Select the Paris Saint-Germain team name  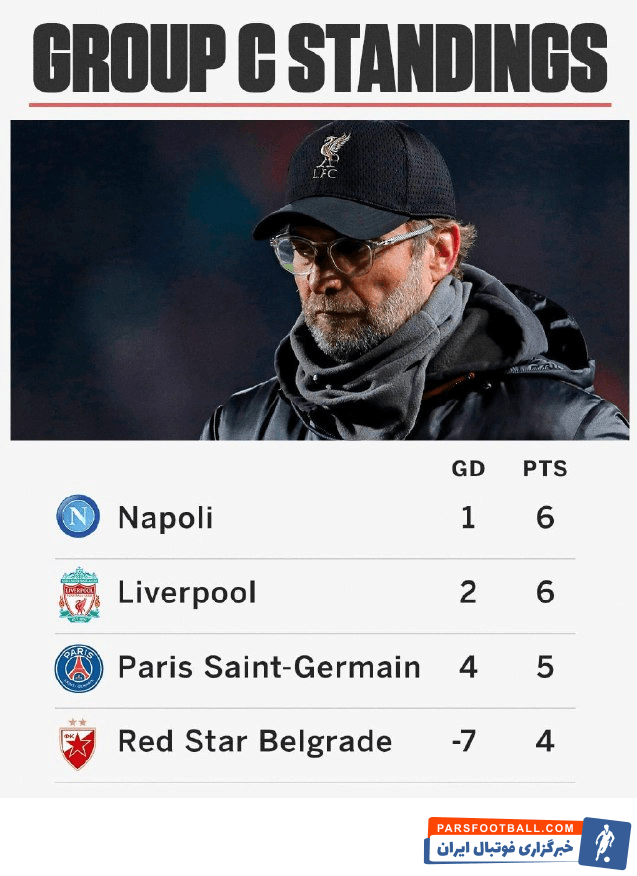[269, 667]
